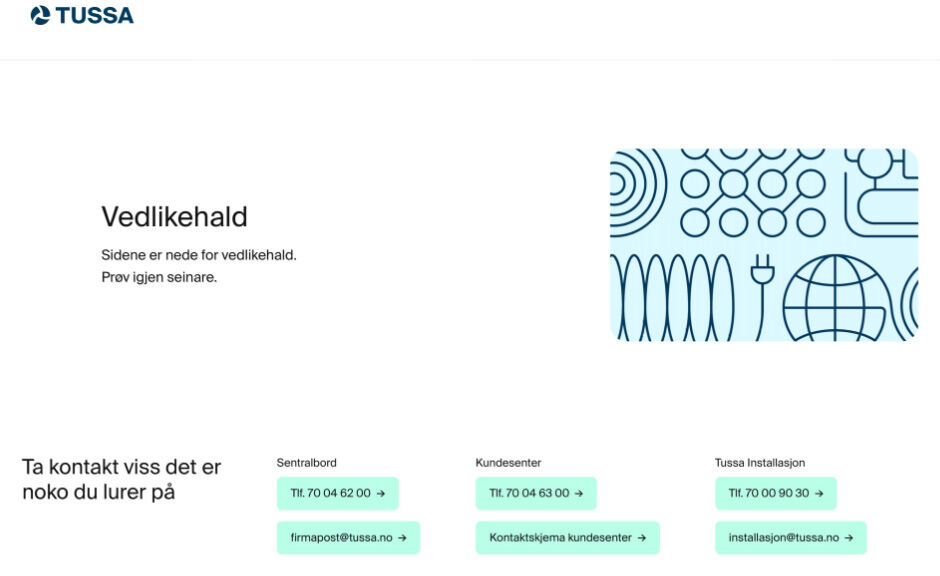Open firmapost@tussa.no email link
The image size is (940, 576).
[x=348, y=538]
